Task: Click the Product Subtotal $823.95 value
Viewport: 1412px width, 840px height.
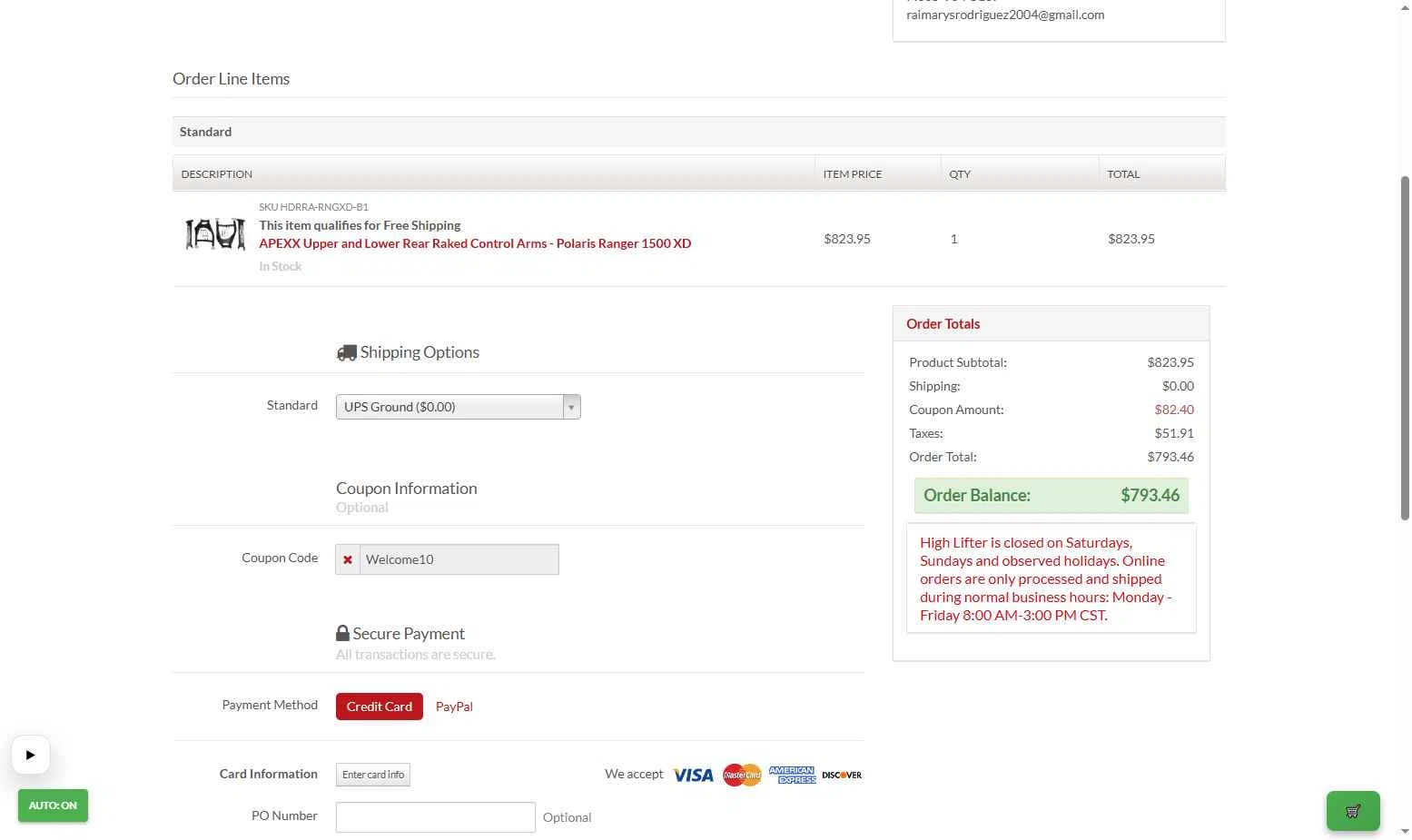Action: coord(1170,362)
